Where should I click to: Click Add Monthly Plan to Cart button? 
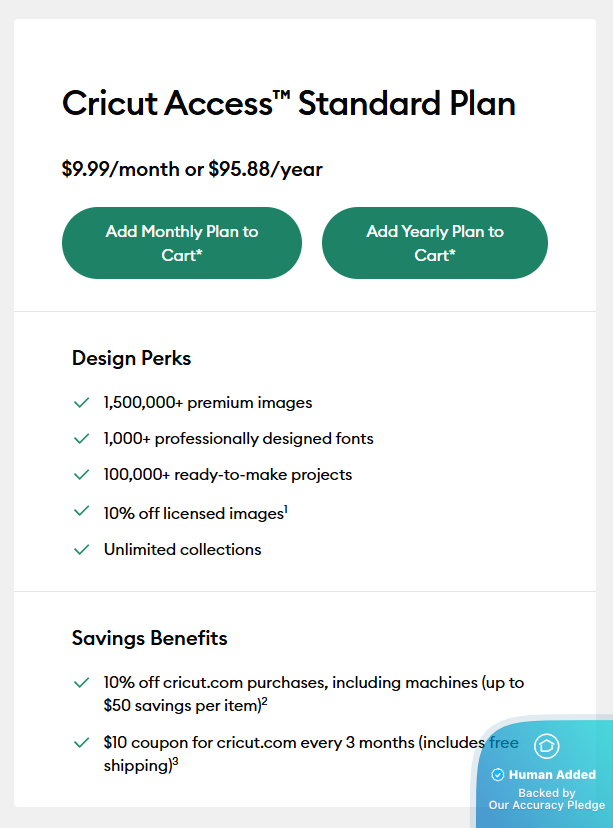[x=182, y=243]
